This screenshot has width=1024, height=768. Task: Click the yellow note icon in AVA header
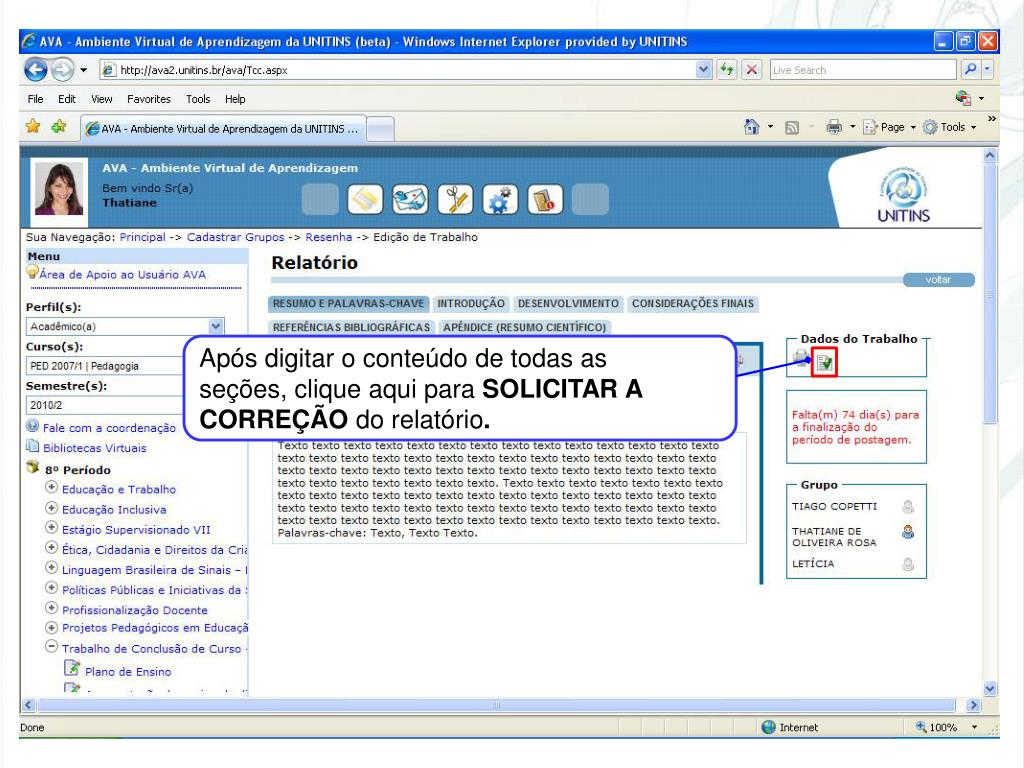(365, 199)
